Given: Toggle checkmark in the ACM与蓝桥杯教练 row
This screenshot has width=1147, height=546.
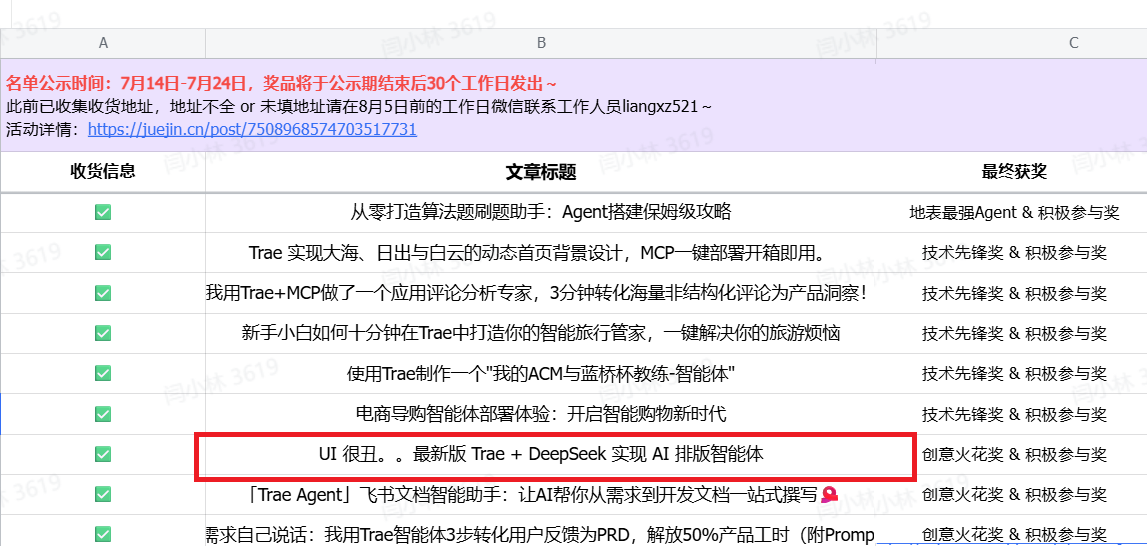Looking at the screenshot, I should pyautogui.click(x=103, y=374).
